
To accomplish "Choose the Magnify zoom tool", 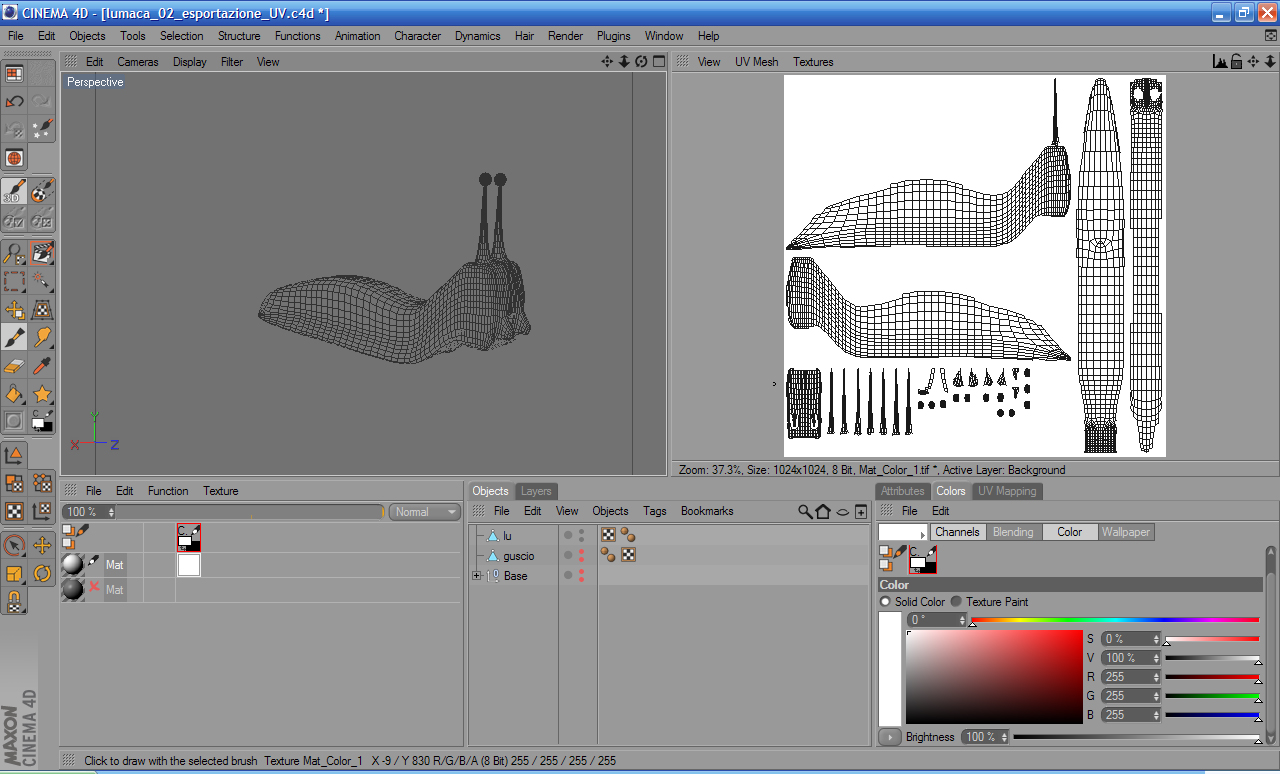I will pyautogui.click(x=15, y=252).
